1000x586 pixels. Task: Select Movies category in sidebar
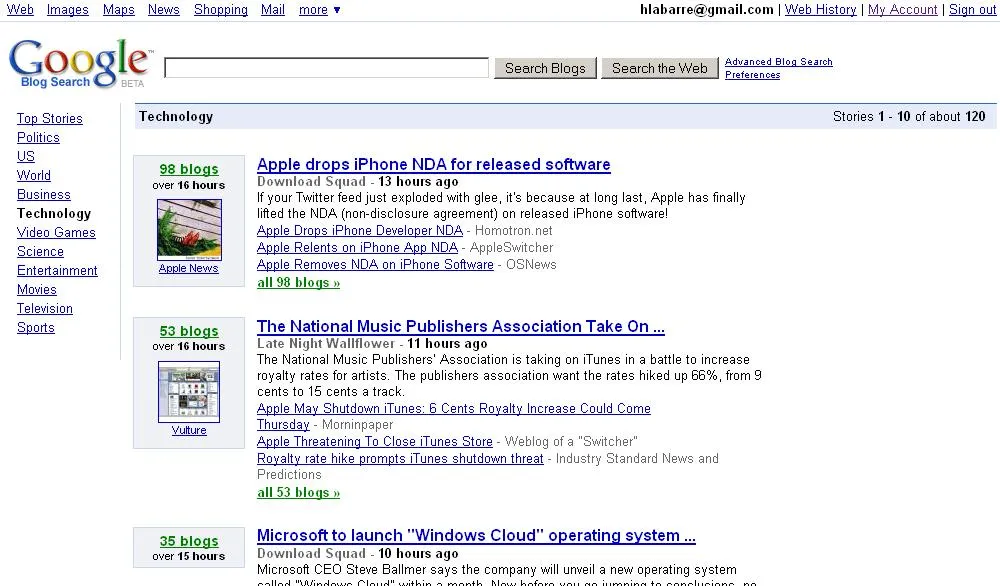36,289
